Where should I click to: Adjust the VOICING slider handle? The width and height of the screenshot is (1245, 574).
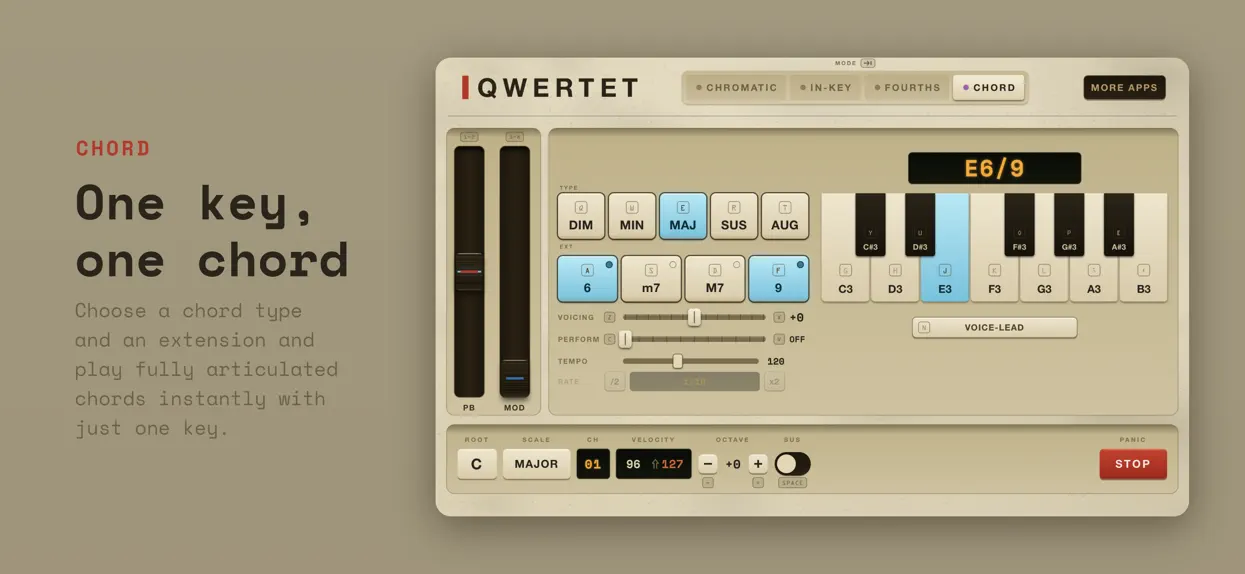coord(694,317)
